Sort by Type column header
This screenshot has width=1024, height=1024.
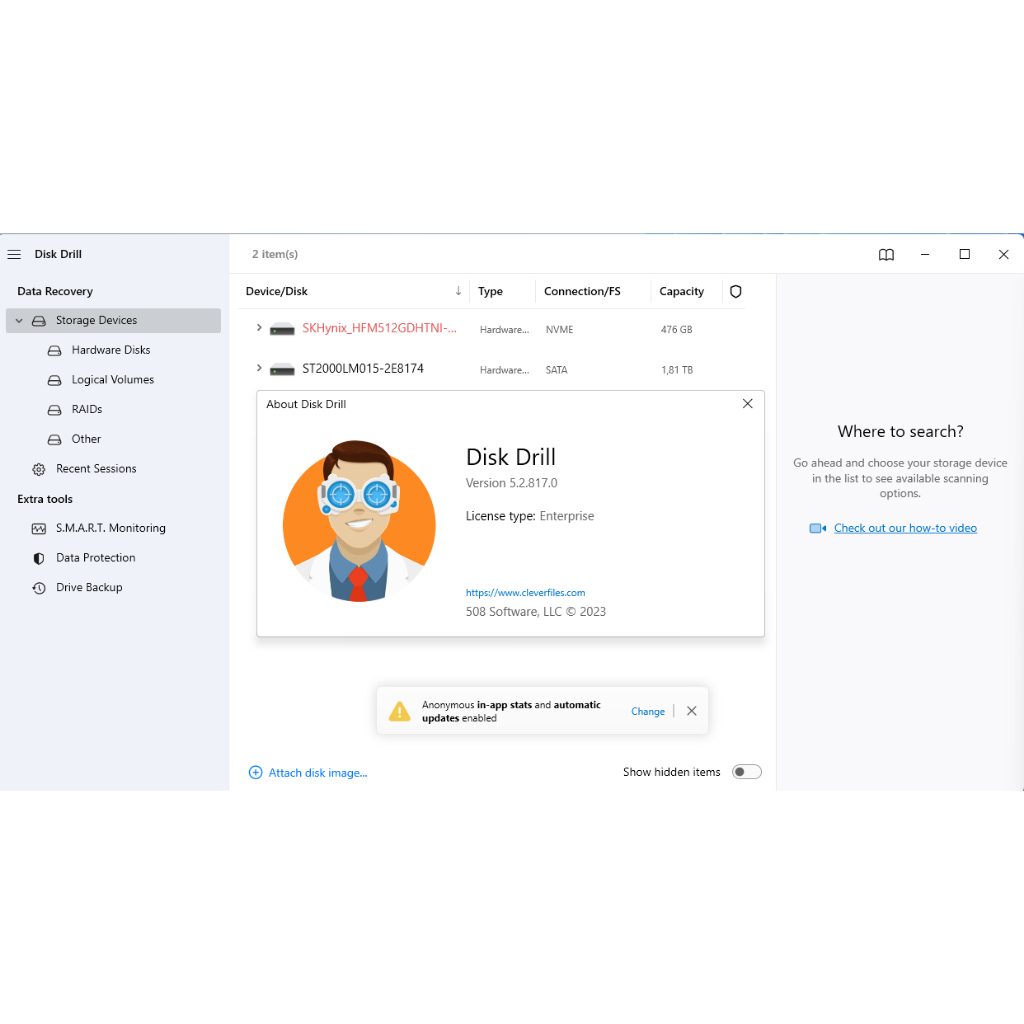tap(490, 291)
